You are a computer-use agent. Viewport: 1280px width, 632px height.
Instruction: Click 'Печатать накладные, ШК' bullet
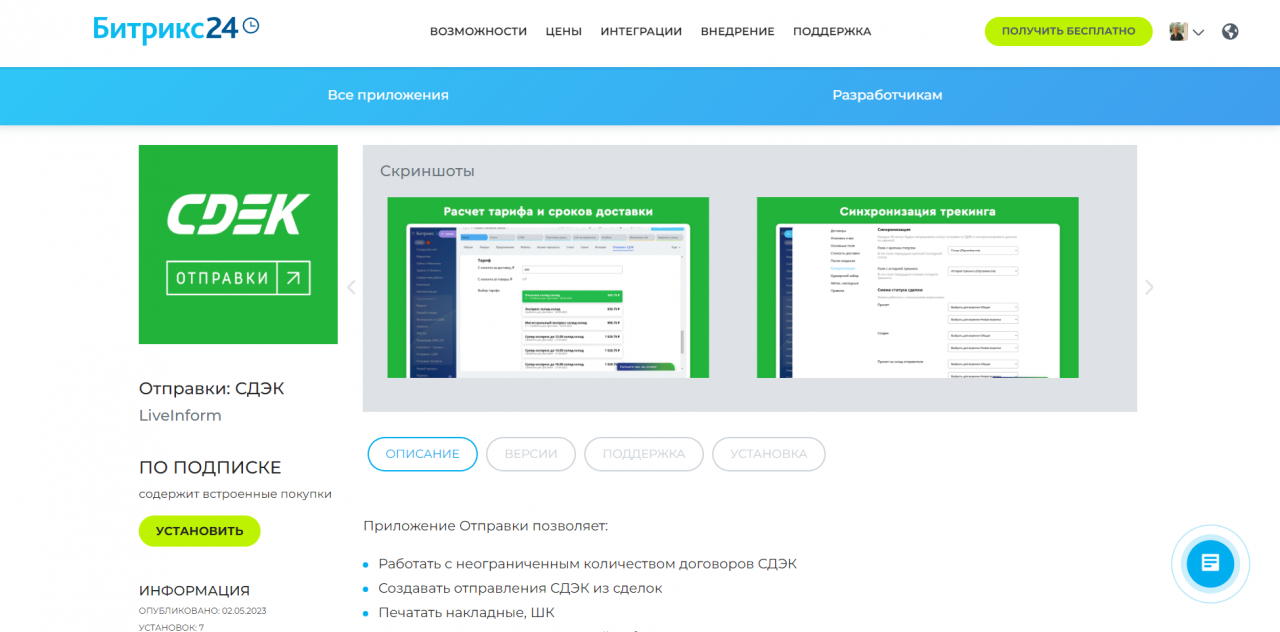click(x=466, y=612)
